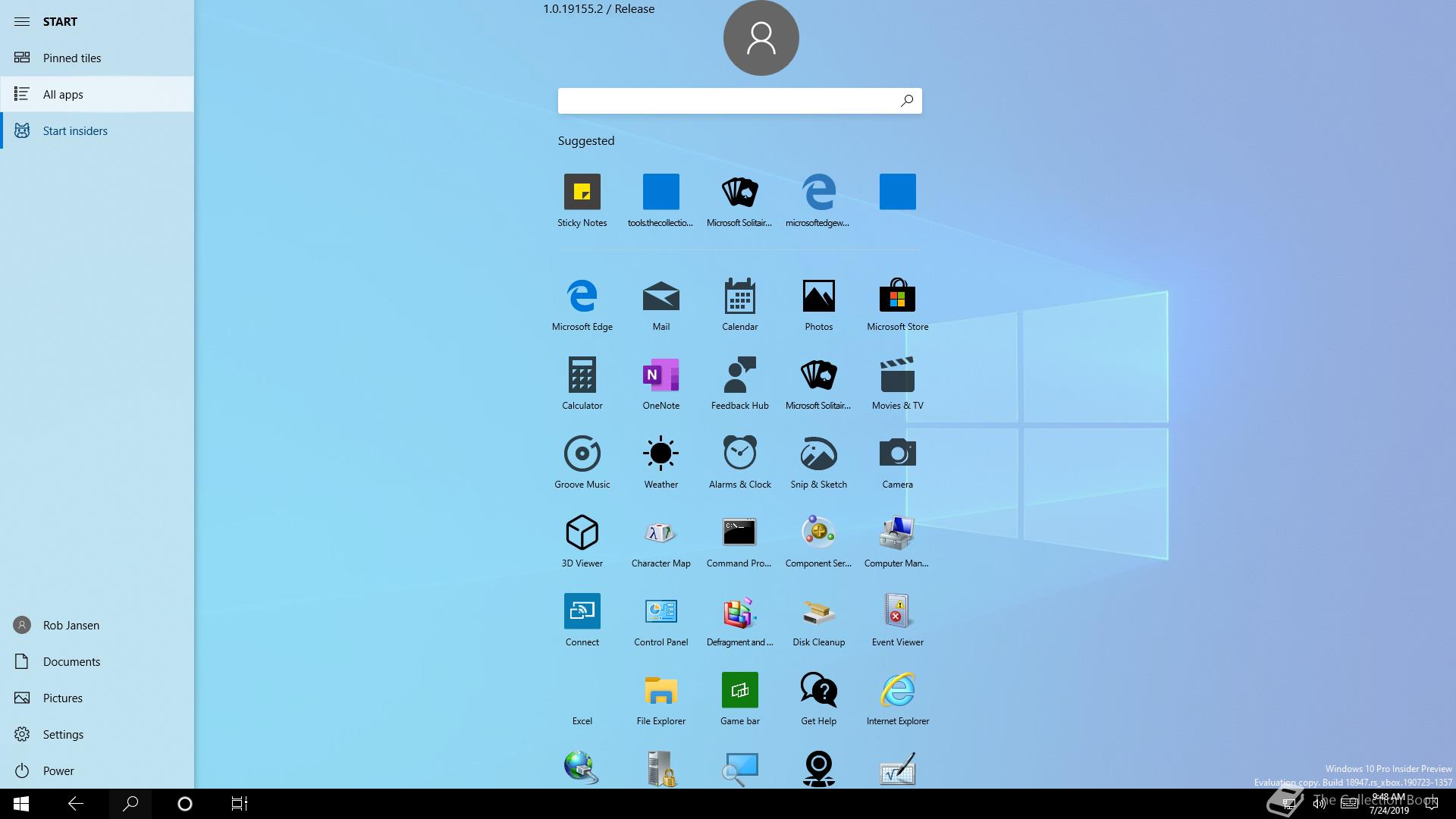Launch Microsoft Edge app icon
1456x819 pixels.
point(582,304)
